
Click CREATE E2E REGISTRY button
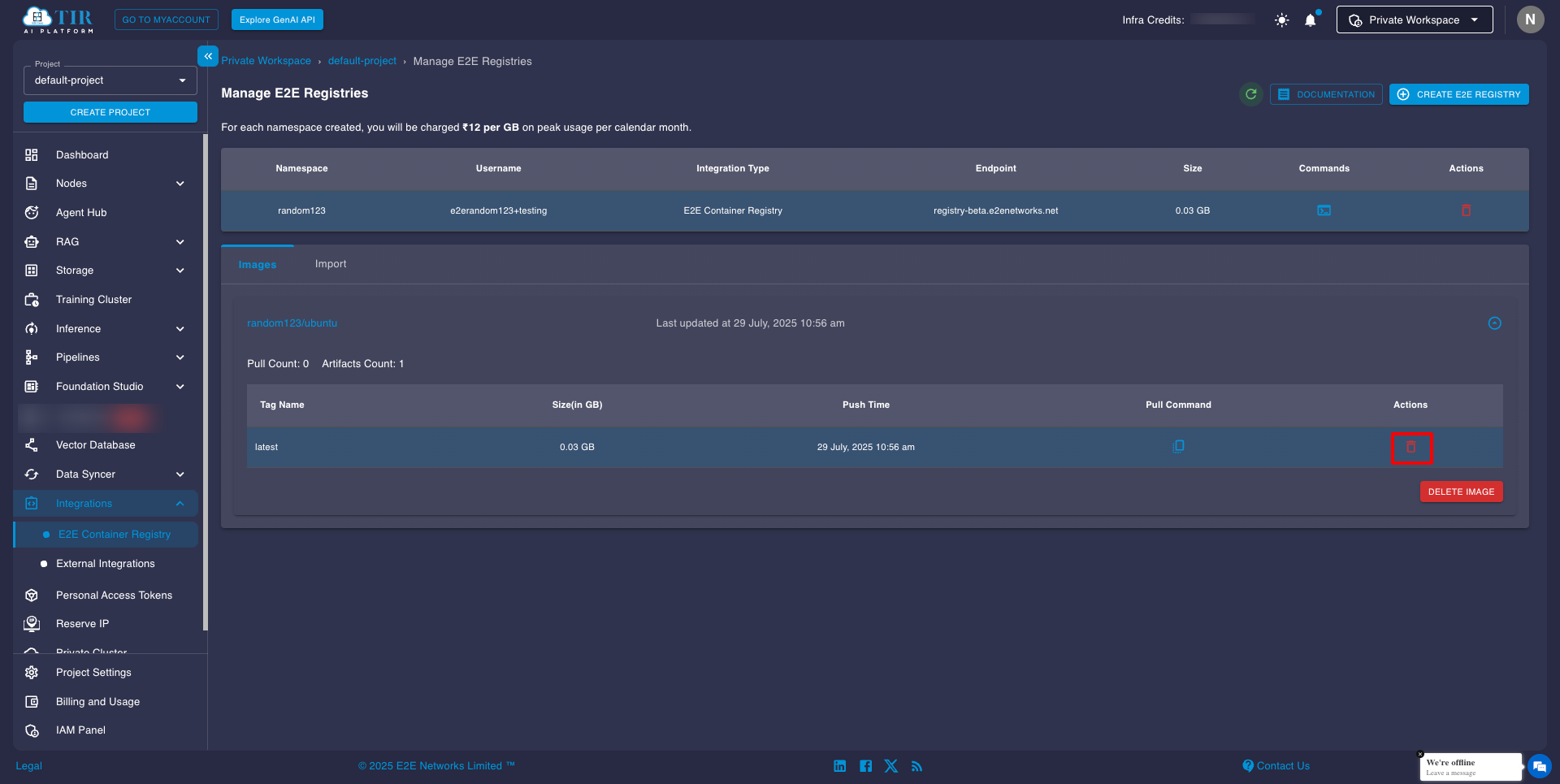coord(1458,94)
